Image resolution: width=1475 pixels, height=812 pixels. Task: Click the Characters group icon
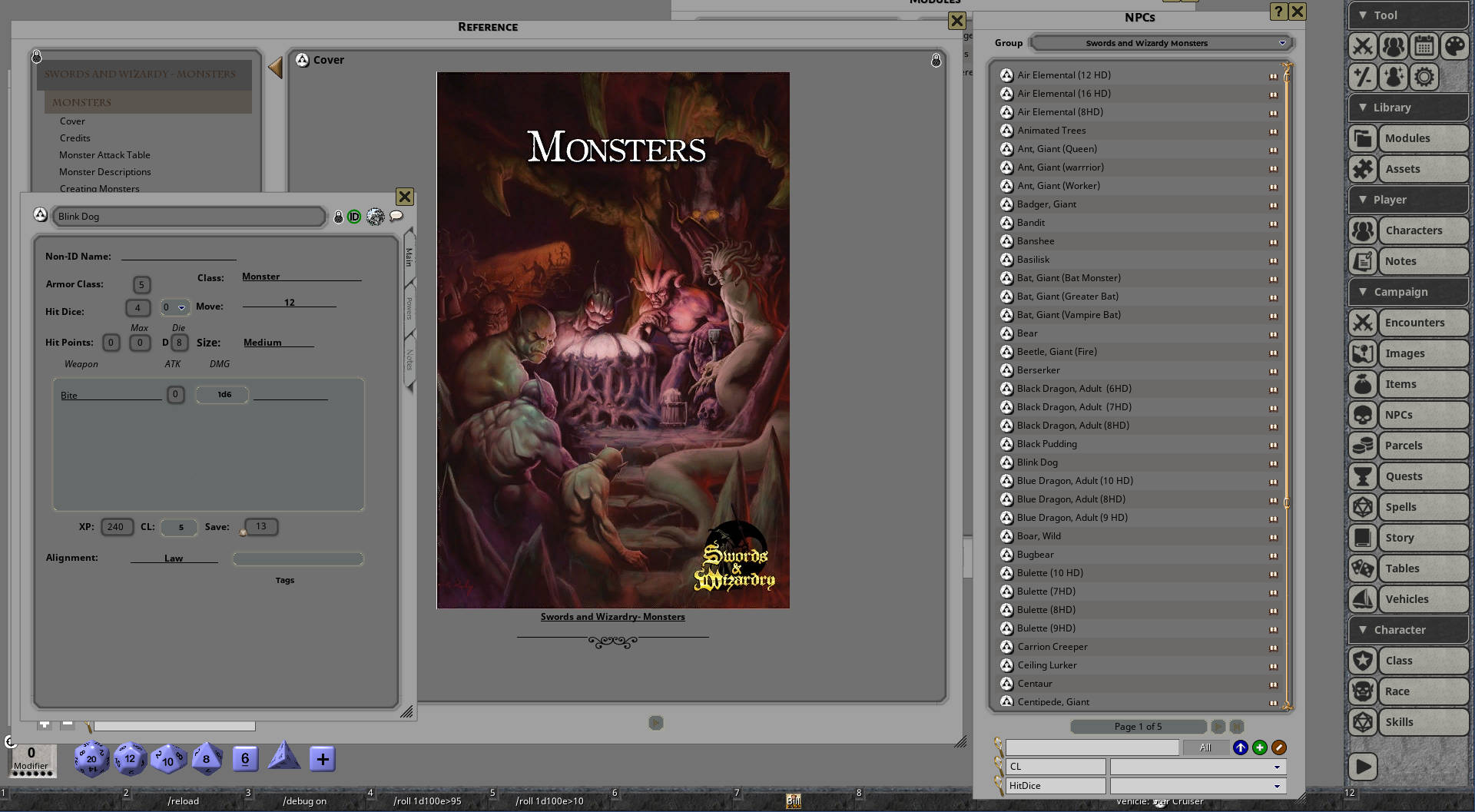click(x=1363, y=230)
